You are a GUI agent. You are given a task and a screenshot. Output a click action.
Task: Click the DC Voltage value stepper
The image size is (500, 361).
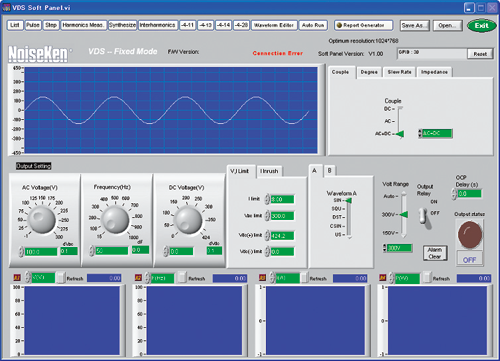pyautogui.click(x=166, y=251)
